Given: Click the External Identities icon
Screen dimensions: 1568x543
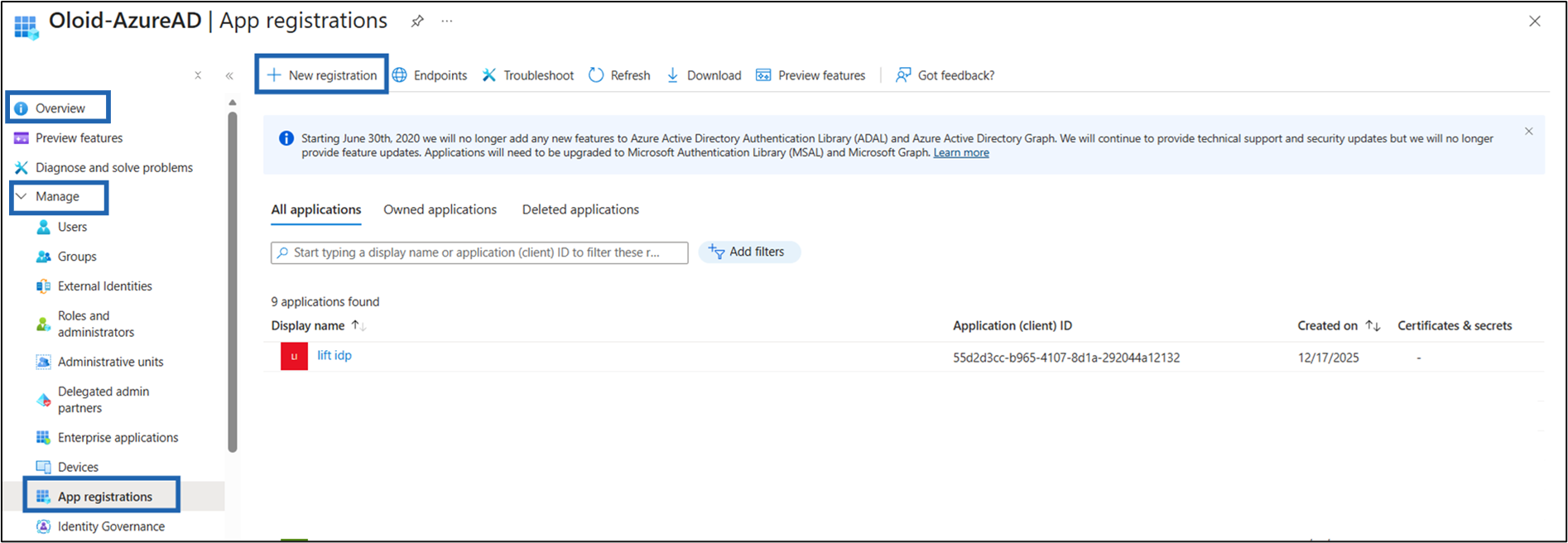Looking at the screenshot, I should point(44,286).
